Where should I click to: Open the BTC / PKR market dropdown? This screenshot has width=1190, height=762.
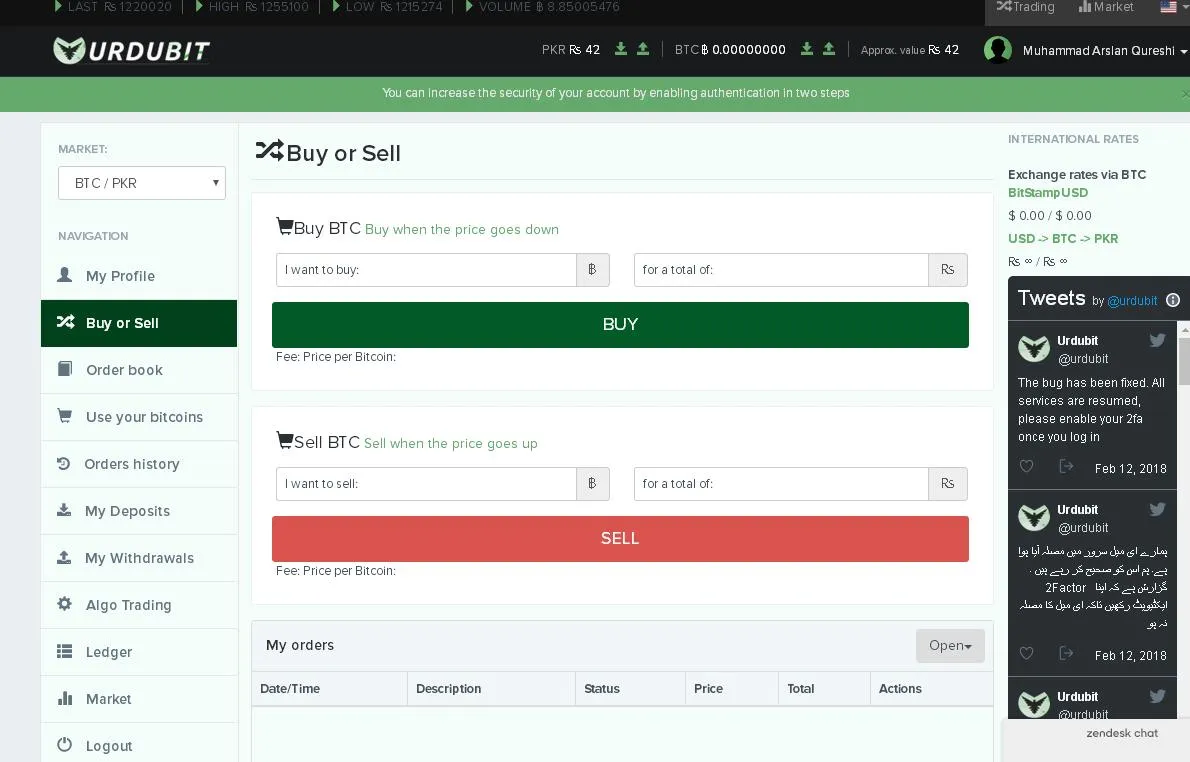(142, 183)
